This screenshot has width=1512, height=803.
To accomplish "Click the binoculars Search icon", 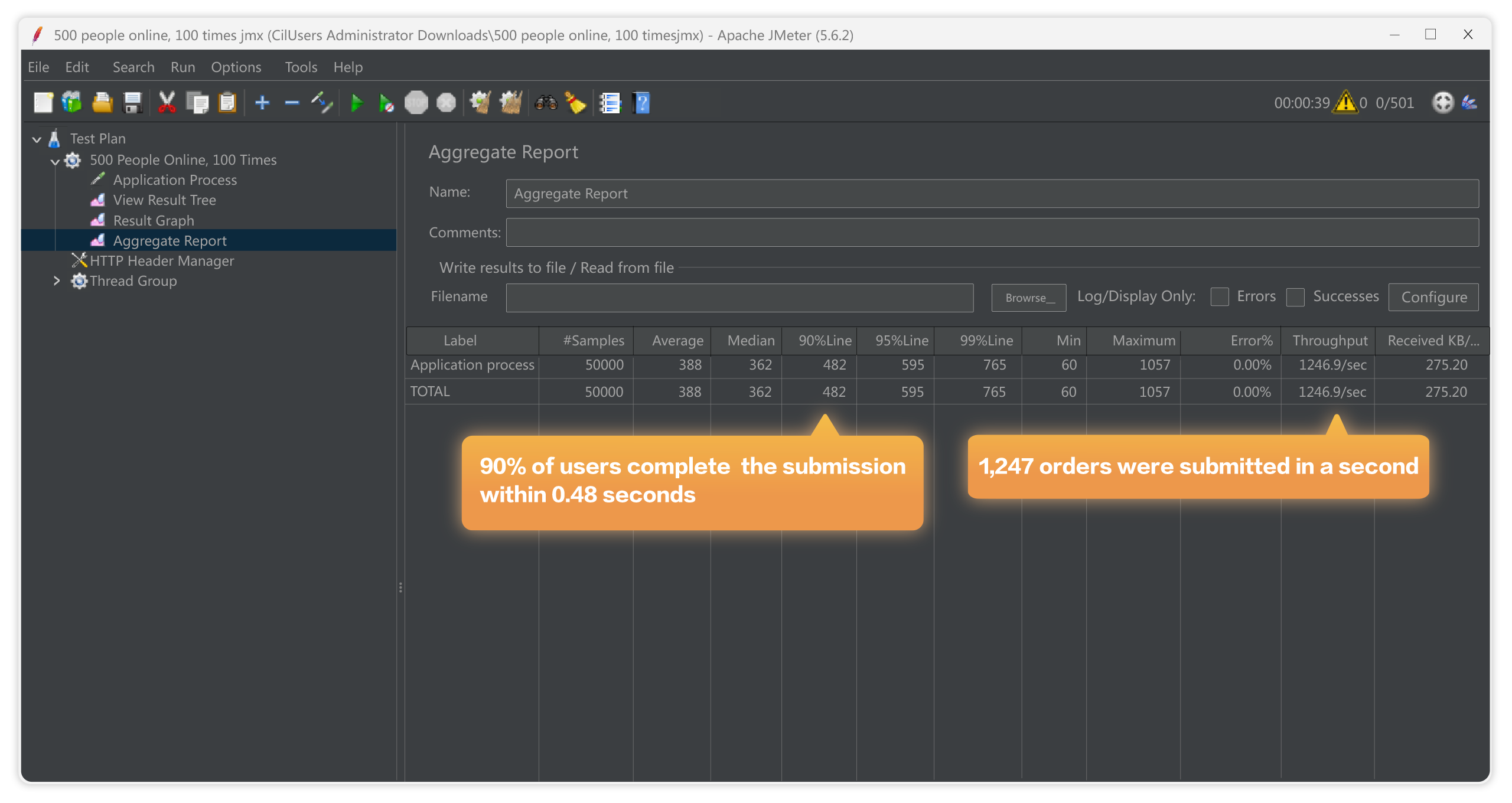I will [545, 103].
